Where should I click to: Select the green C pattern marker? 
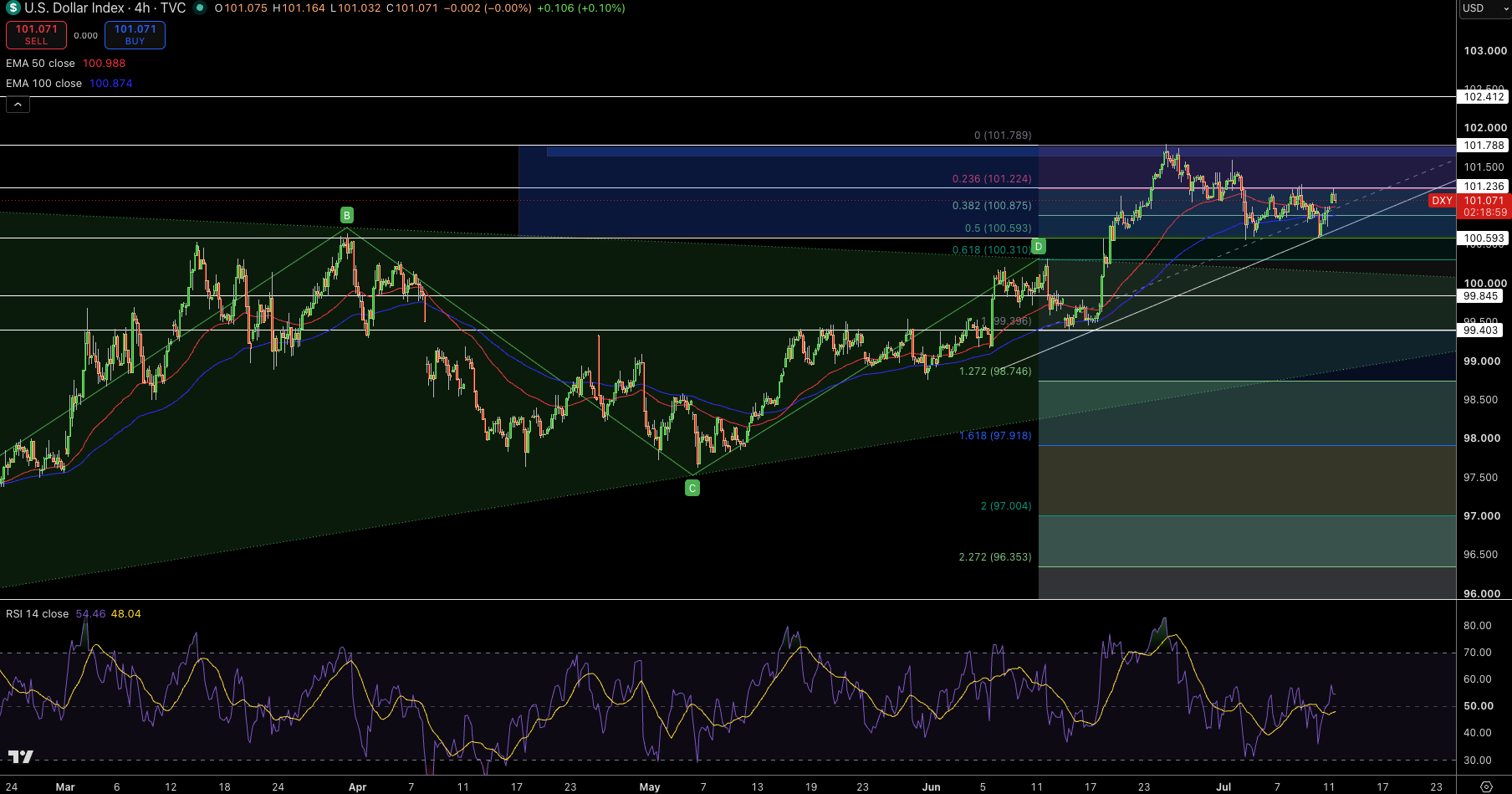(x=692, y=489)
